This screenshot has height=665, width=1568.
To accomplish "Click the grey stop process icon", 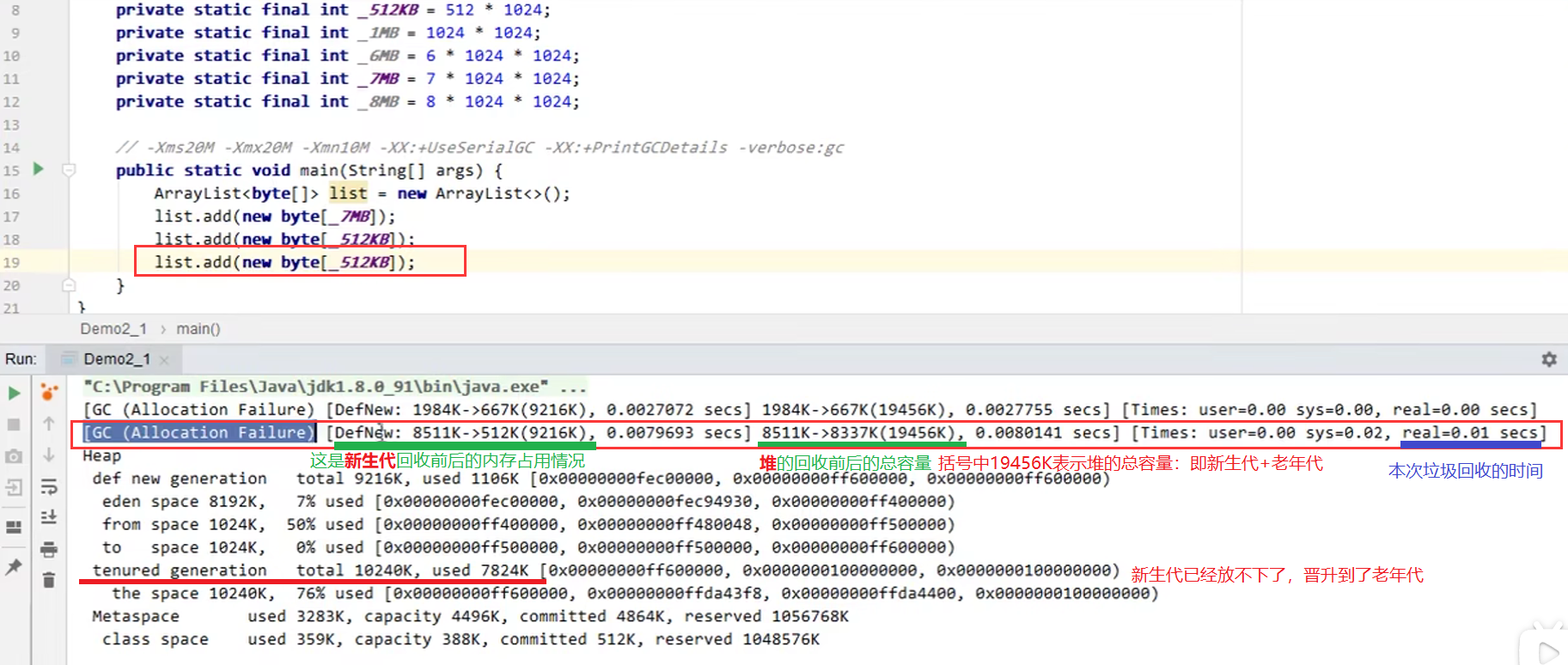I will point(14,424).
